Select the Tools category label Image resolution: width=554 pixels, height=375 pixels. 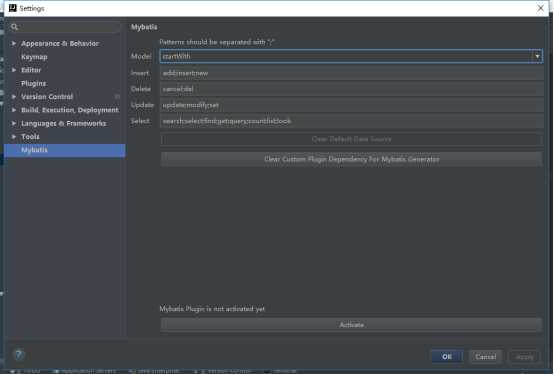(30, 136)
